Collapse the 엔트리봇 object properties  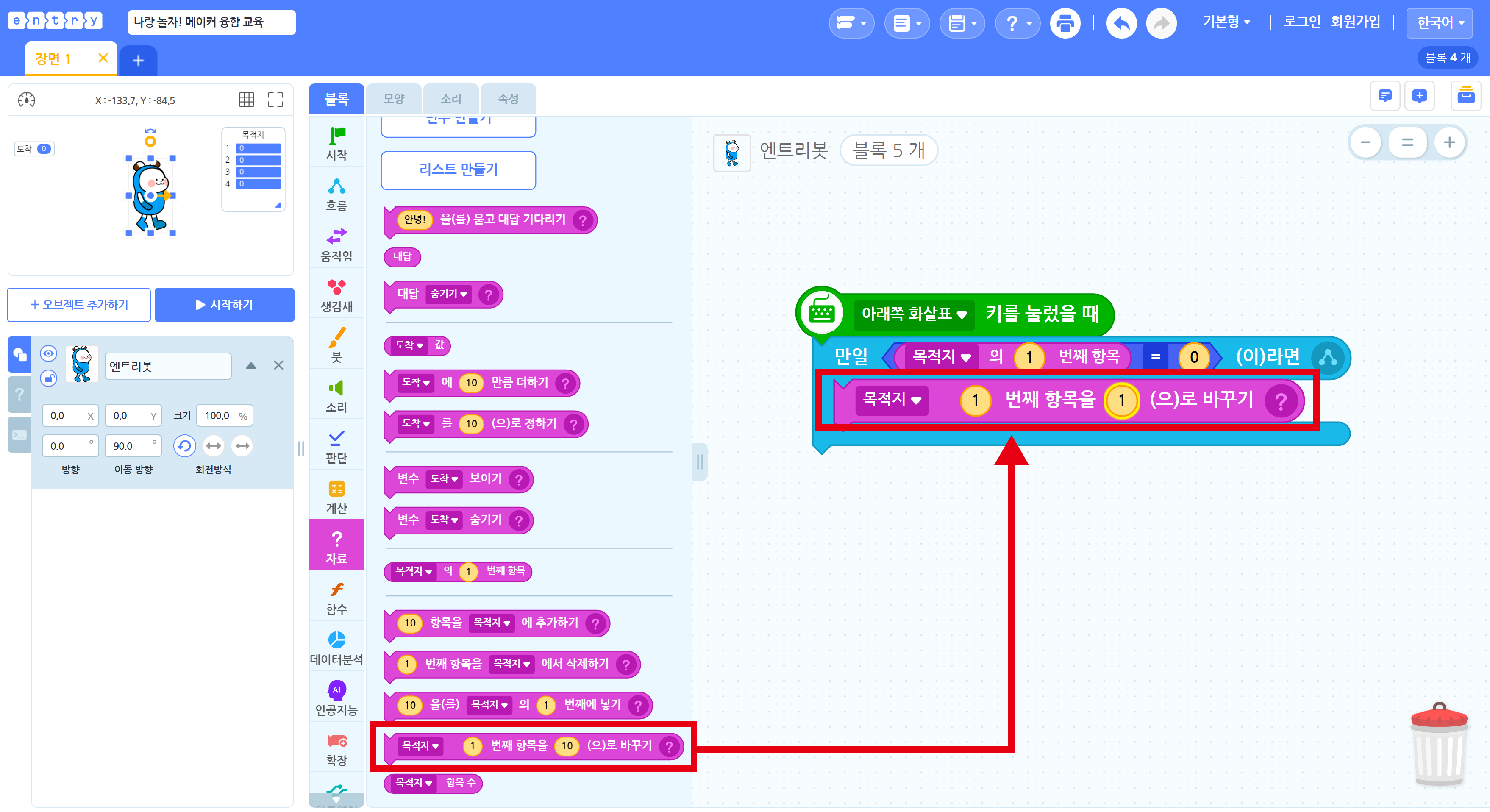251,365
